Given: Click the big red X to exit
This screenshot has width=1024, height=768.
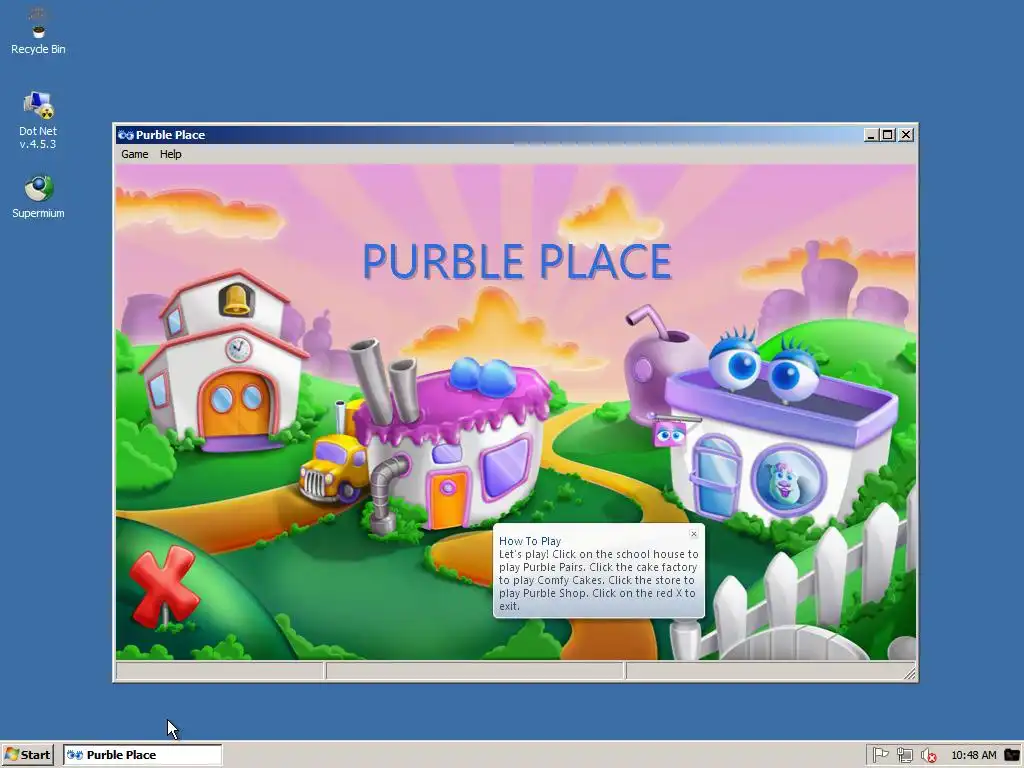Looking at the screenshot, I should point(163,586).
